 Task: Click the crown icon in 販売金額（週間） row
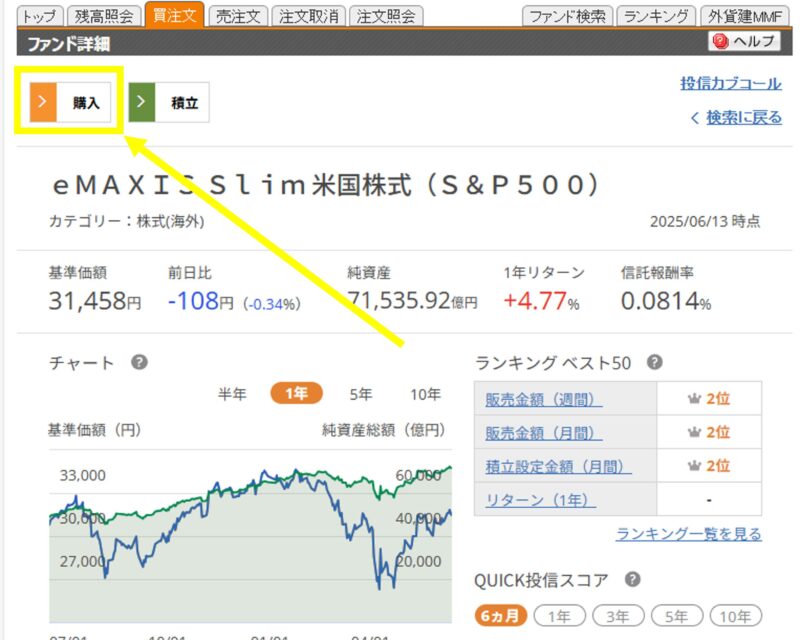pyautogui.click(x=694, y=399)
